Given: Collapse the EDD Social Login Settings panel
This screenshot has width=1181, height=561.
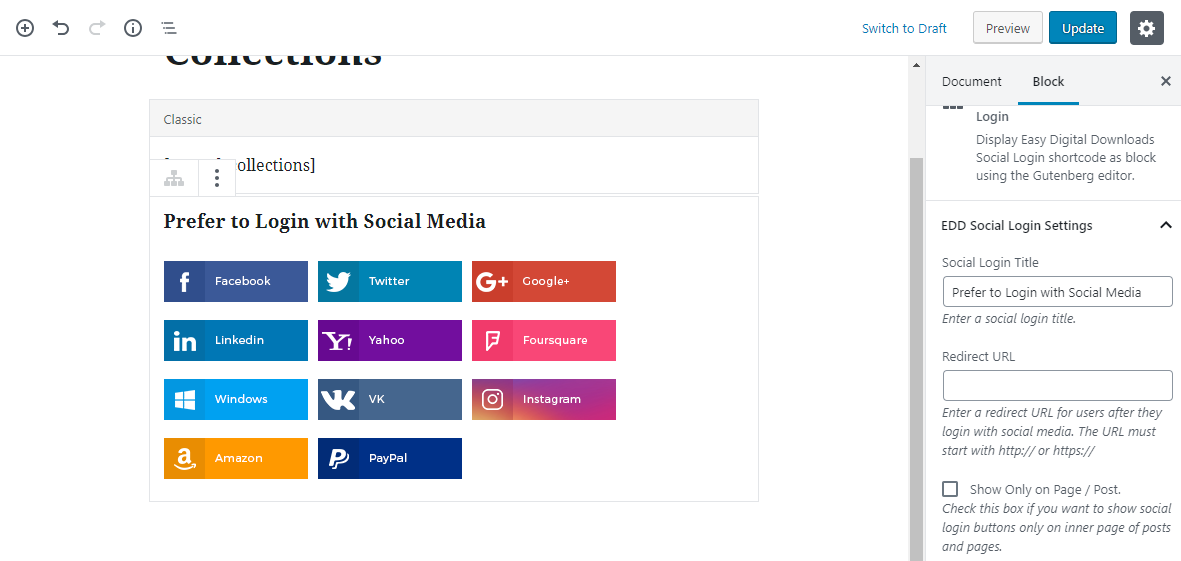Looking at the screenshot, I should [1165, 226].
